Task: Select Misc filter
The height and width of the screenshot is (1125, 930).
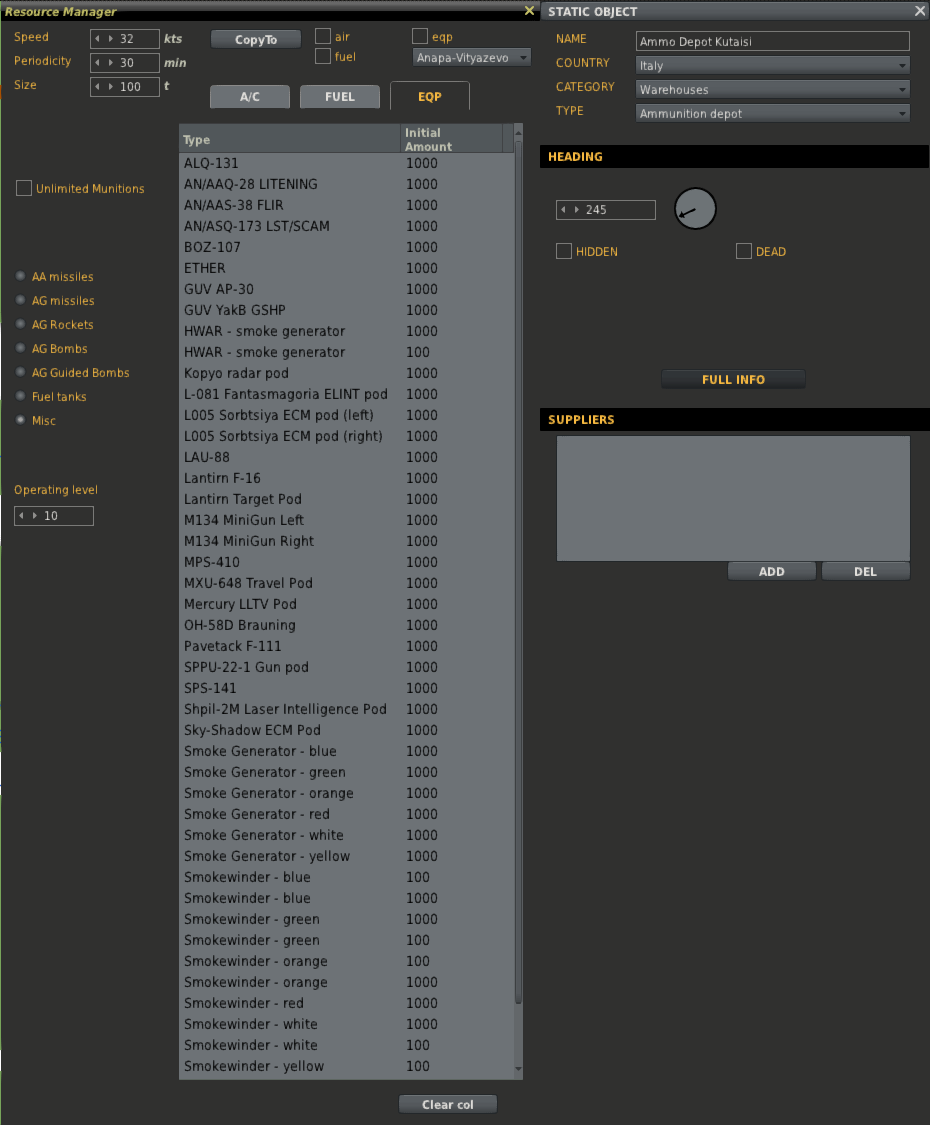Action: click(20, 420)
